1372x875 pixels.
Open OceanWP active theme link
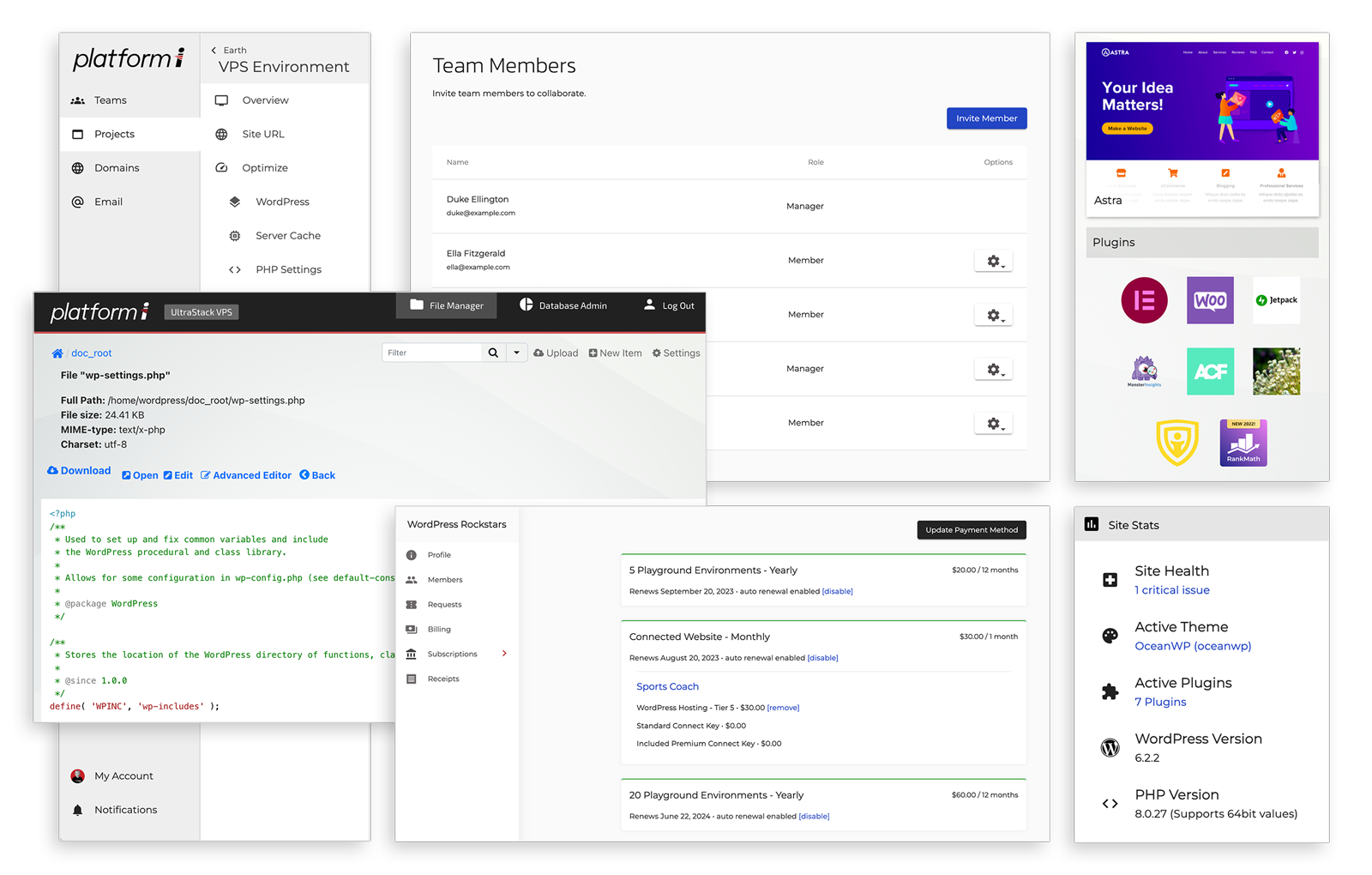point(1193,646)
